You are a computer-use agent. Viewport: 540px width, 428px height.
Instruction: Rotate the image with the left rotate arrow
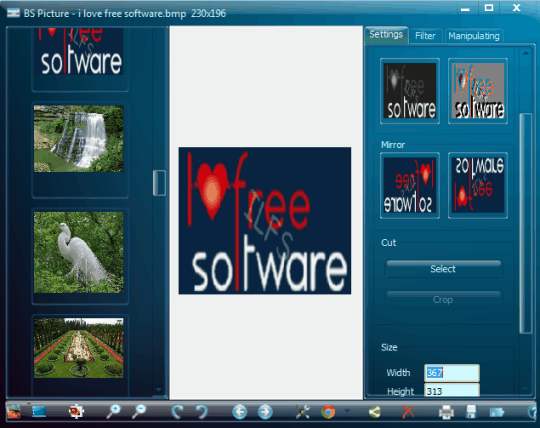[177, 411]
